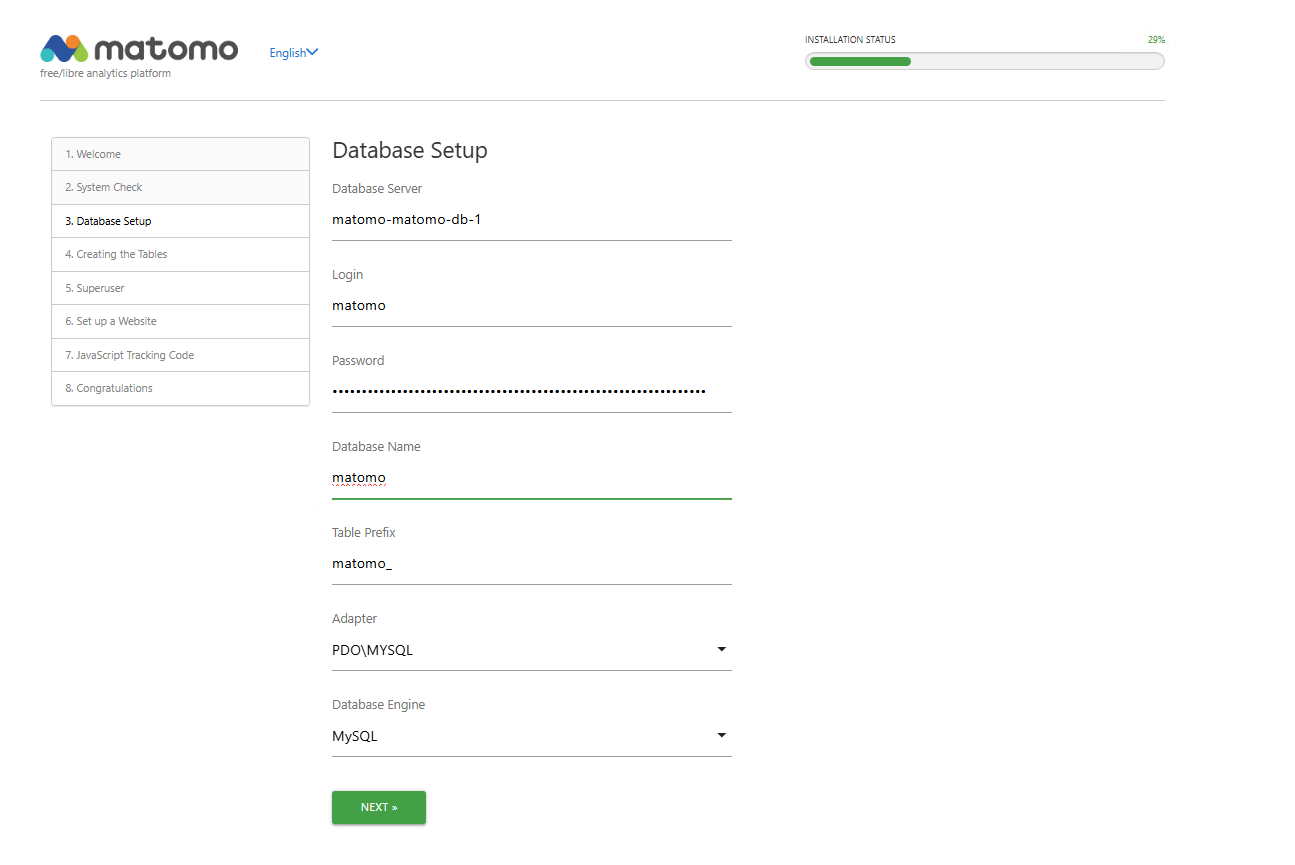The image size is (1295, 865).
Task: Go to the System Check step
Action: point(180,187)
